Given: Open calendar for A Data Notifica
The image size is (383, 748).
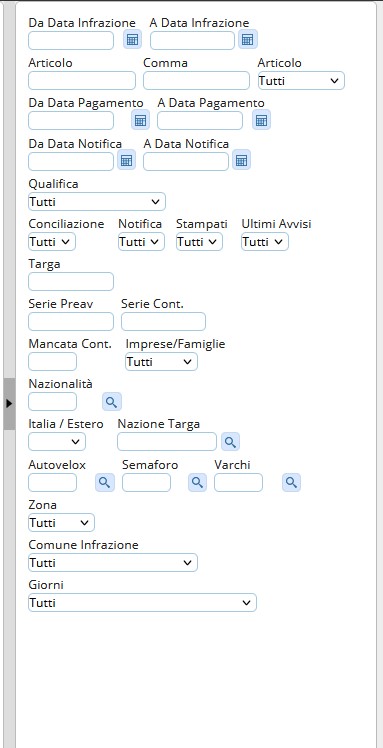Looking at the screenshot, I should [241, 161].
